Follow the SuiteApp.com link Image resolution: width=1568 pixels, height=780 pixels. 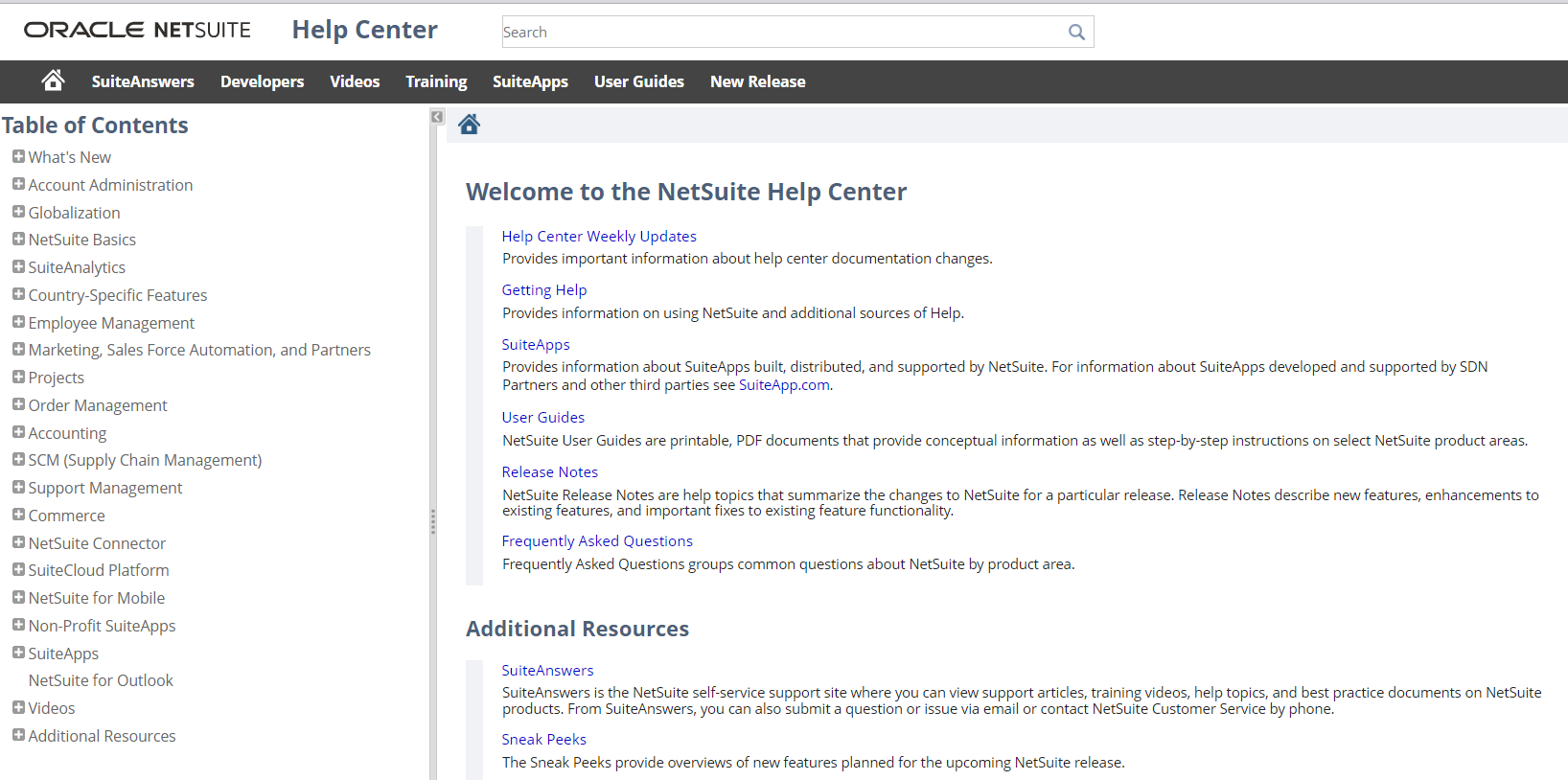click(784, 384)
